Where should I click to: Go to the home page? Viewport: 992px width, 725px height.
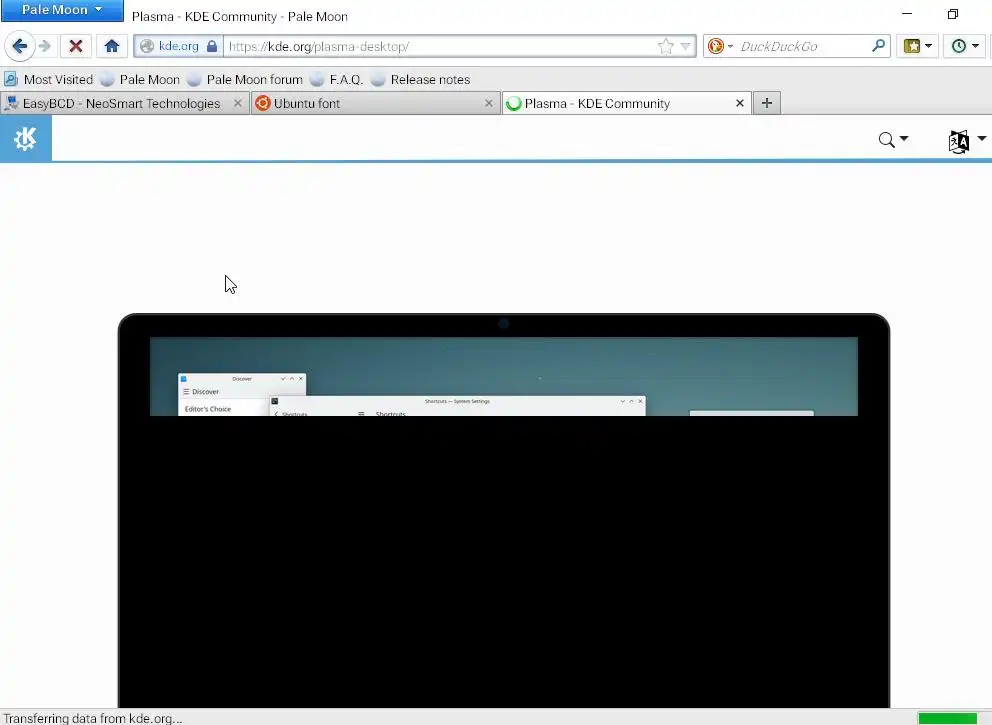[x=112, y=46]
